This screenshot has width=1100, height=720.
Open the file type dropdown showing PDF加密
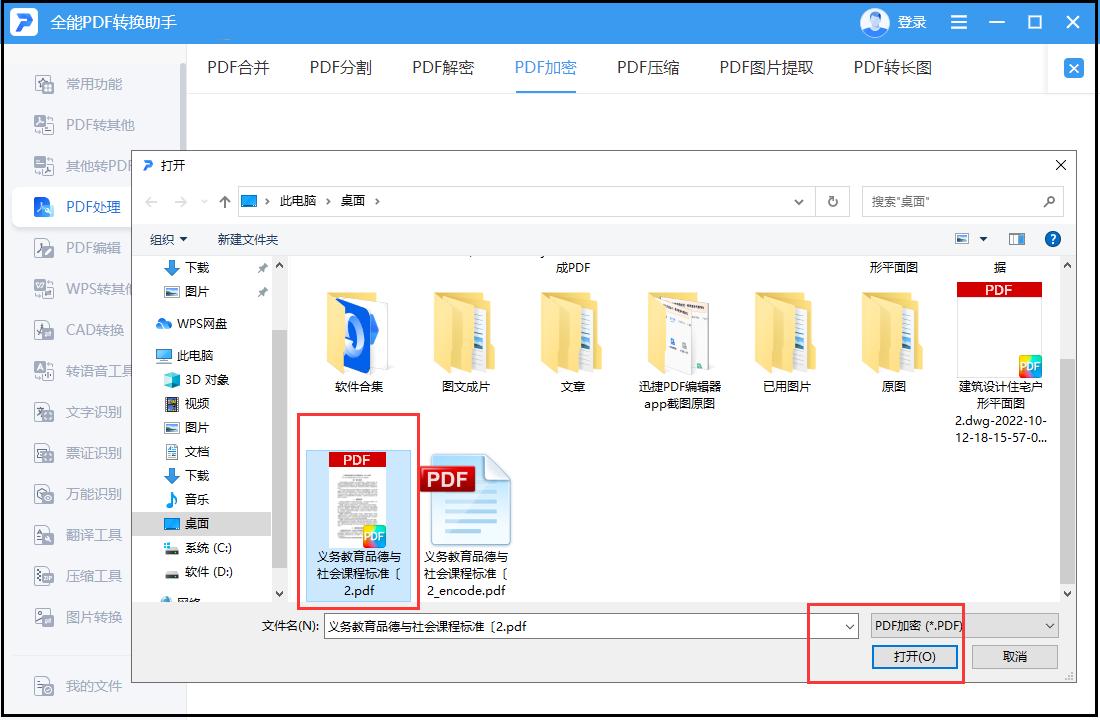pos(965,625)
